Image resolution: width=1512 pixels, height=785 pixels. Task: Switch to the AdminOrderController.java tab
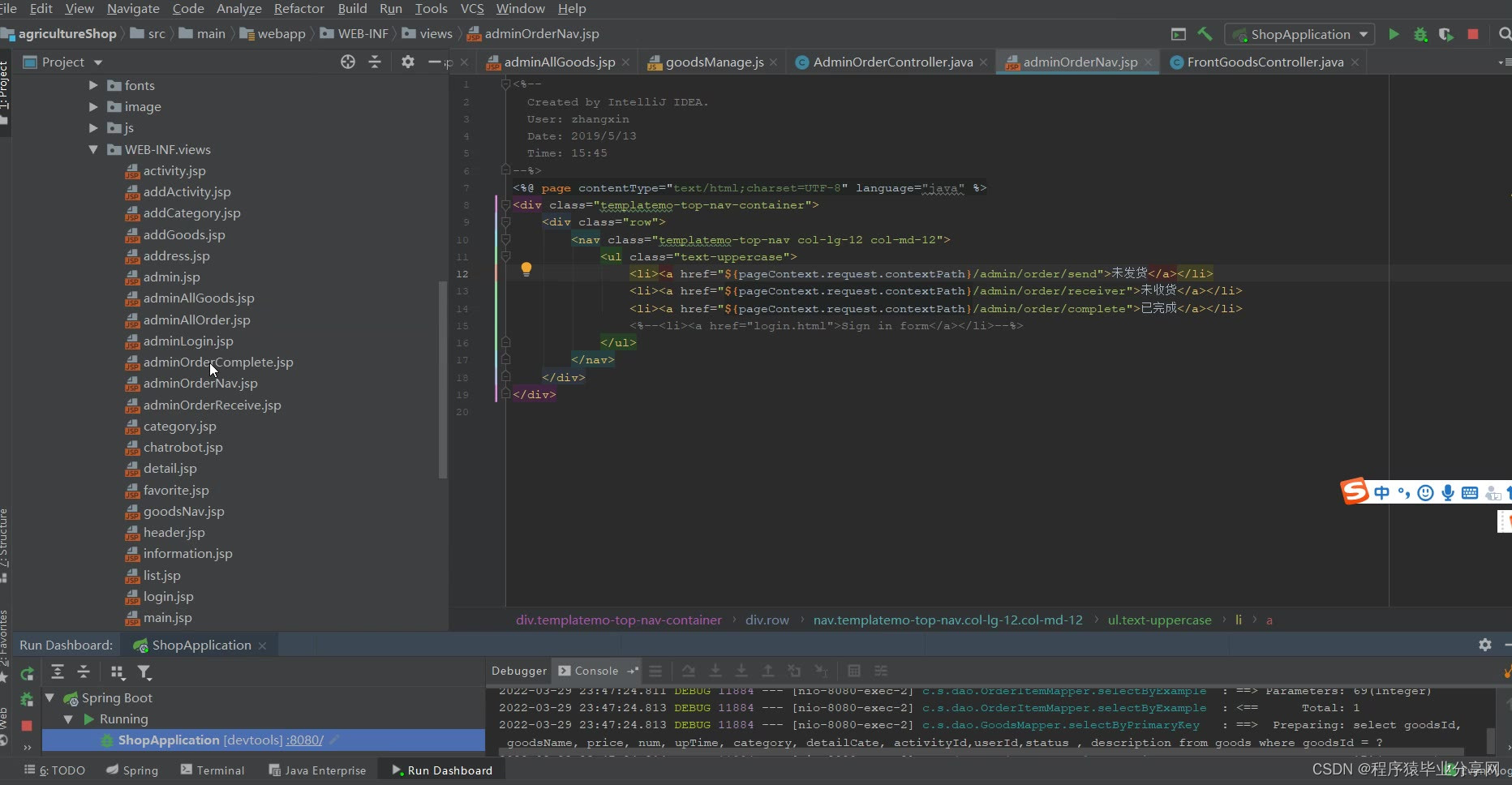pyautogui.click(x=891, y=62)
